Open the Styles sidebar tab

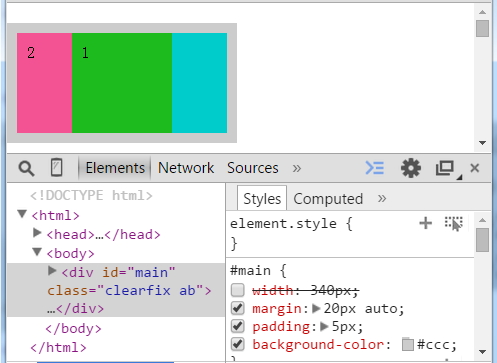(x=262, y=199)
